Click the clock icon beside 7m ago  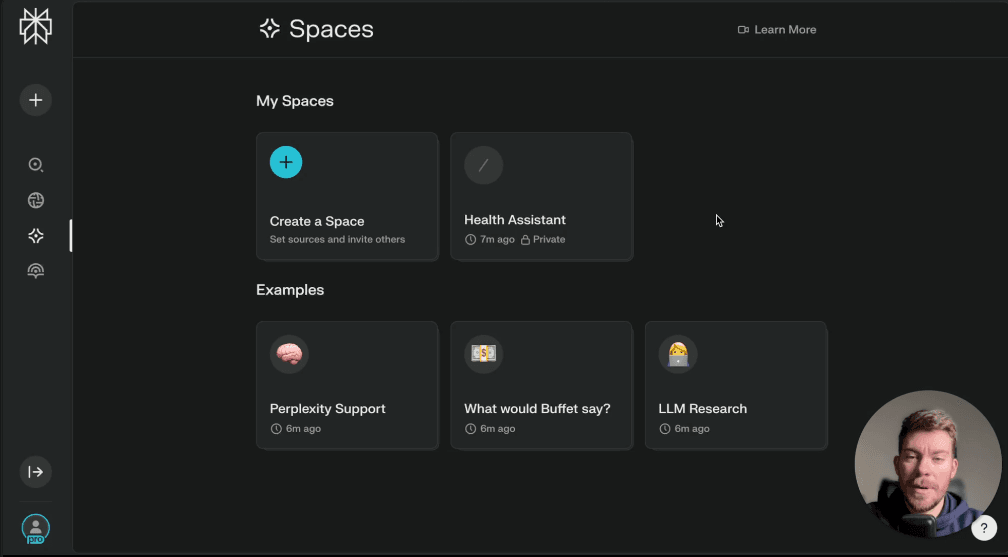[x=471, y=240]
